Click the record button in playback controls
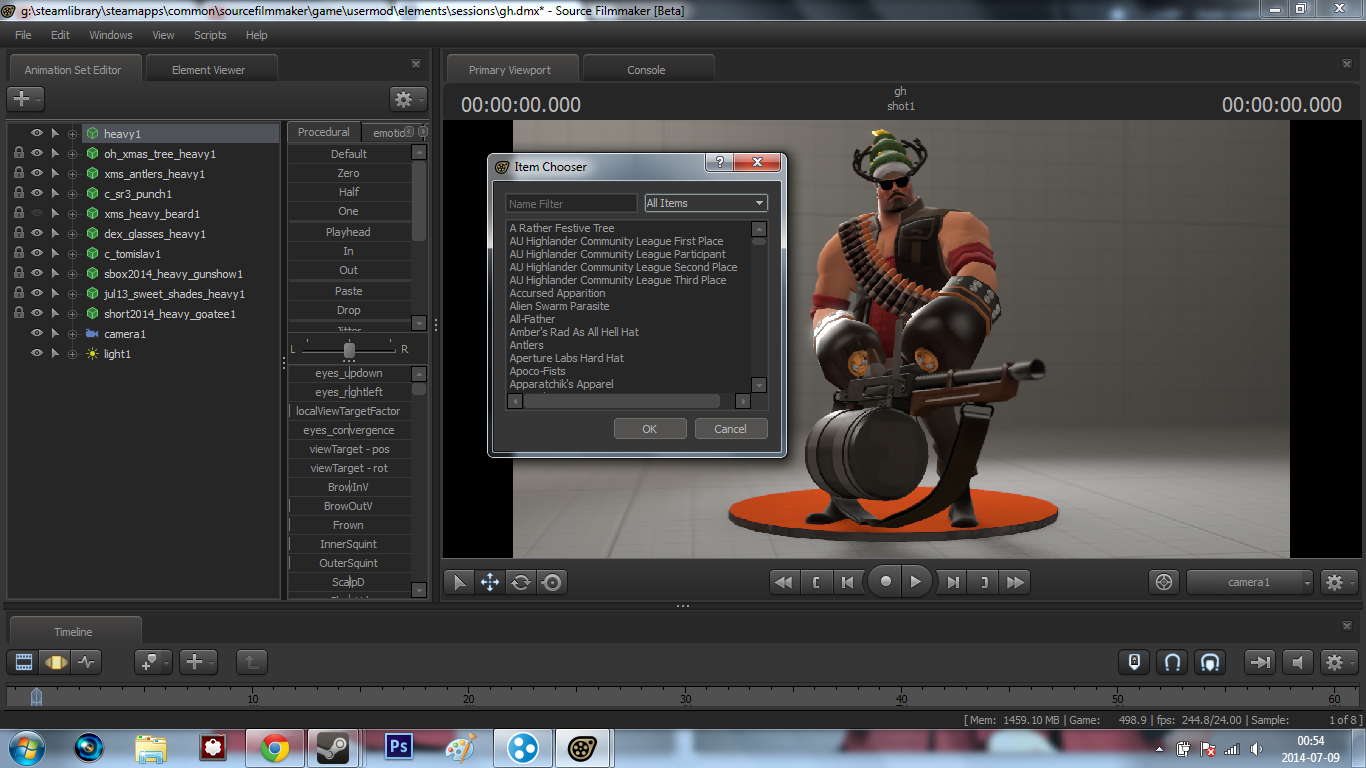The width and height of the screenshot is (1366, 768). pos(885,582)
